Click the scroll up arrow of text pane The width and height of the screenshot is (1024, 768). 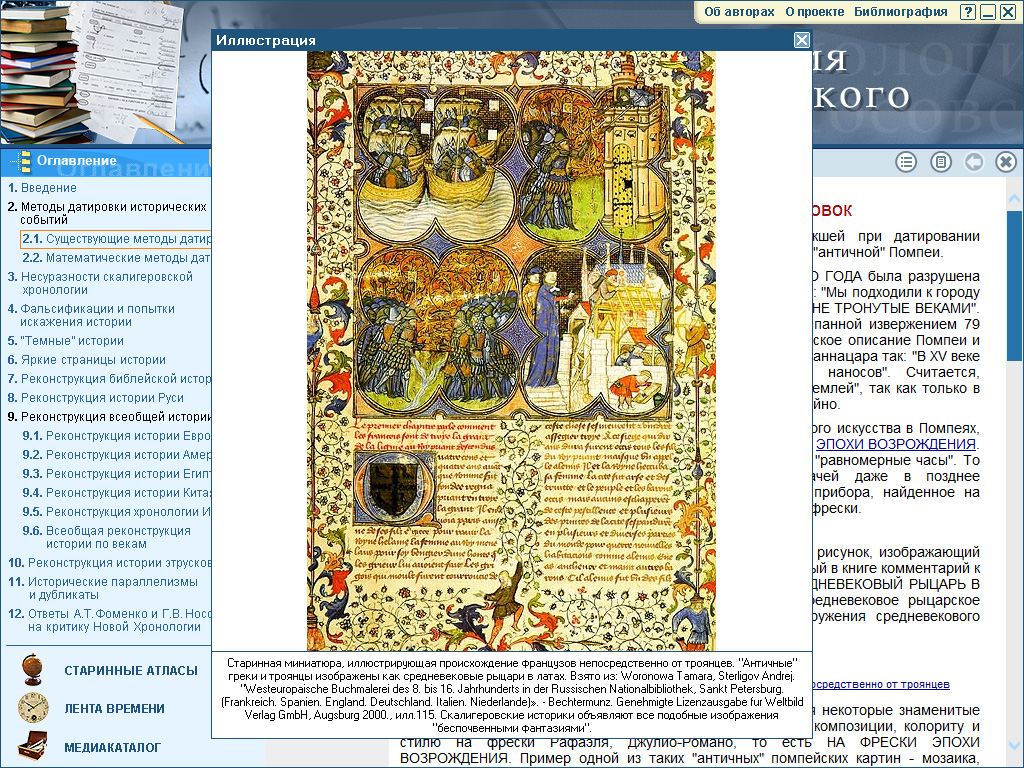1014,198
